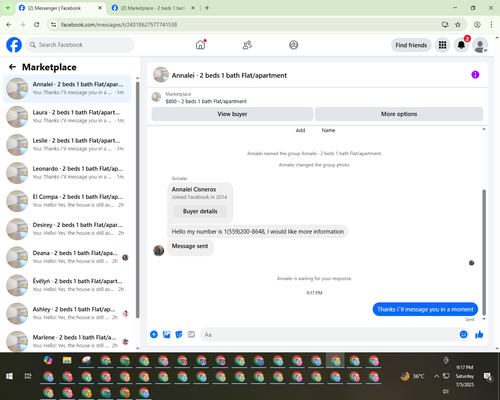Click the sent message 'Thanks i'll message you'
This screenshot has width=500, height=400.
click(425, 309)
